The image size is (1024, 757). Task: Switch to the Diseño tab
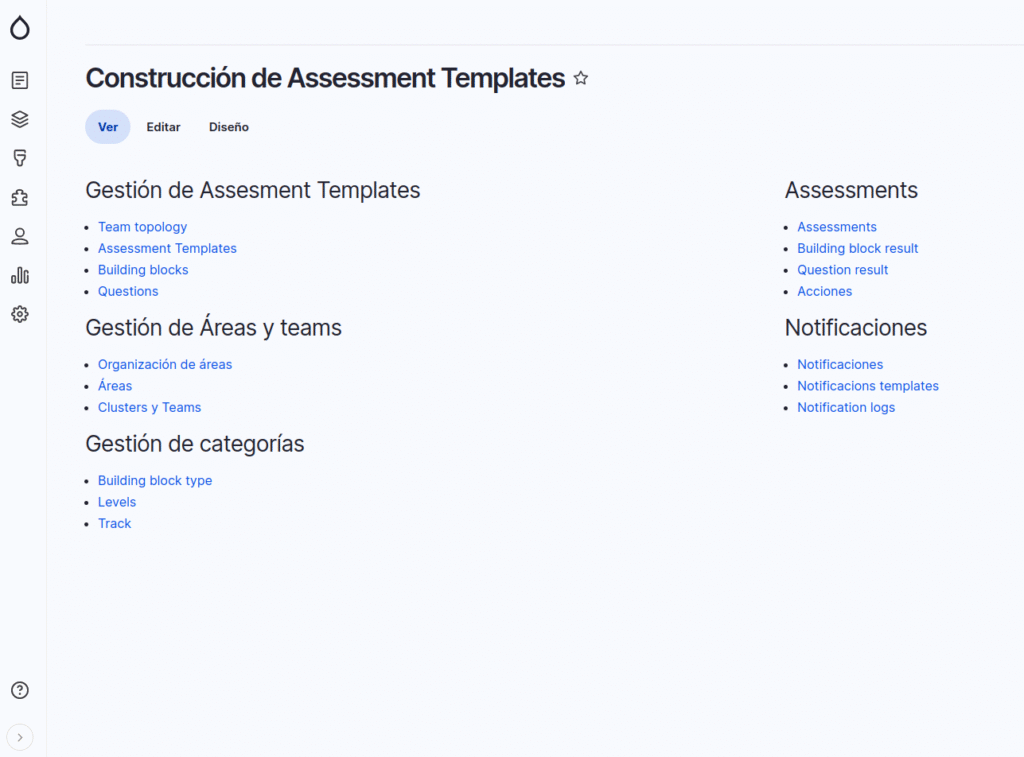click(229, 127)
